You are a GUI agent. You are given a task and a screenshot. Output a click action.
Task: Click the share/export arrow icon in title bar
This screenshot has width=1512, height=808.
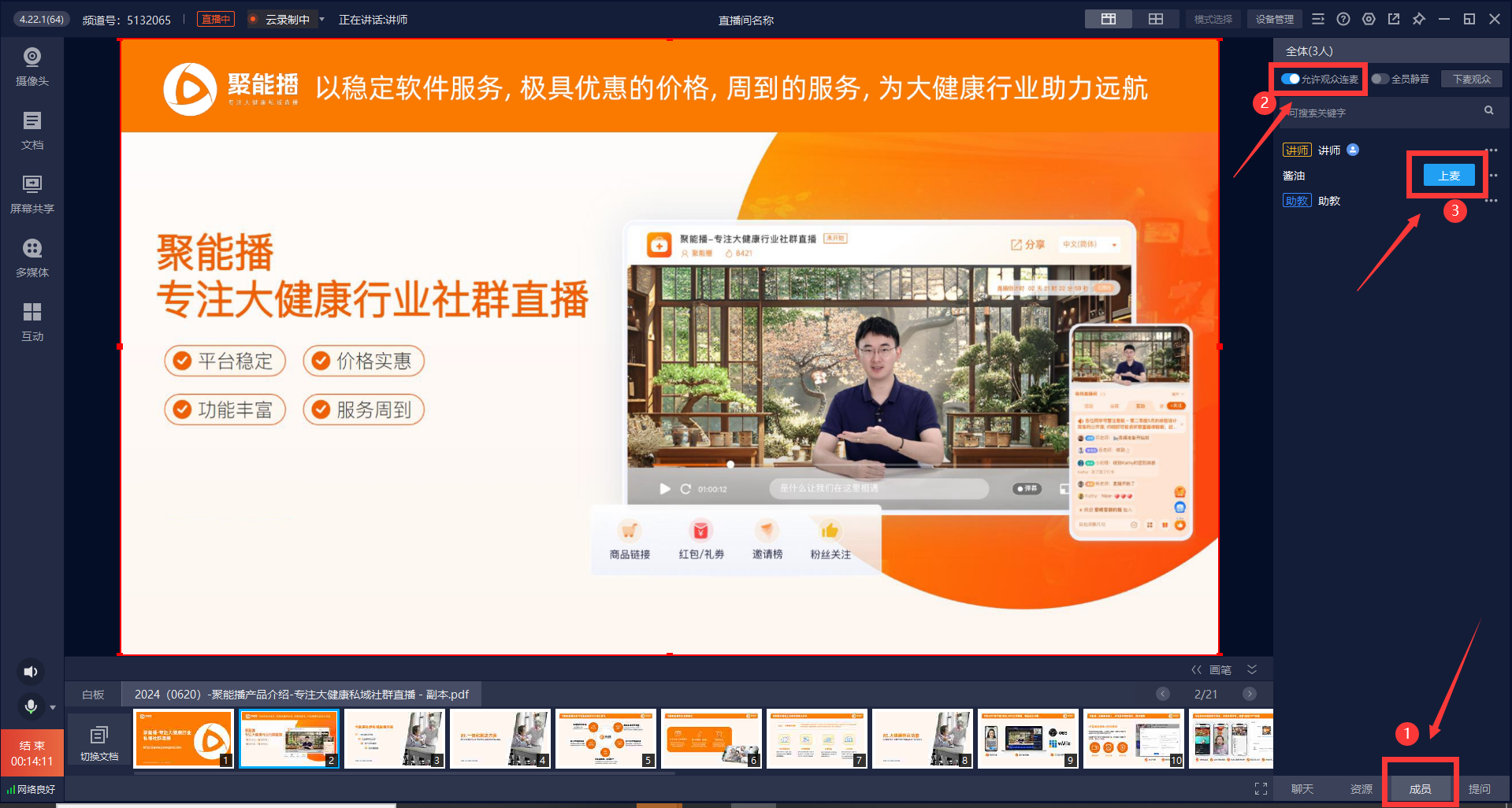(x=1394, y=19)
